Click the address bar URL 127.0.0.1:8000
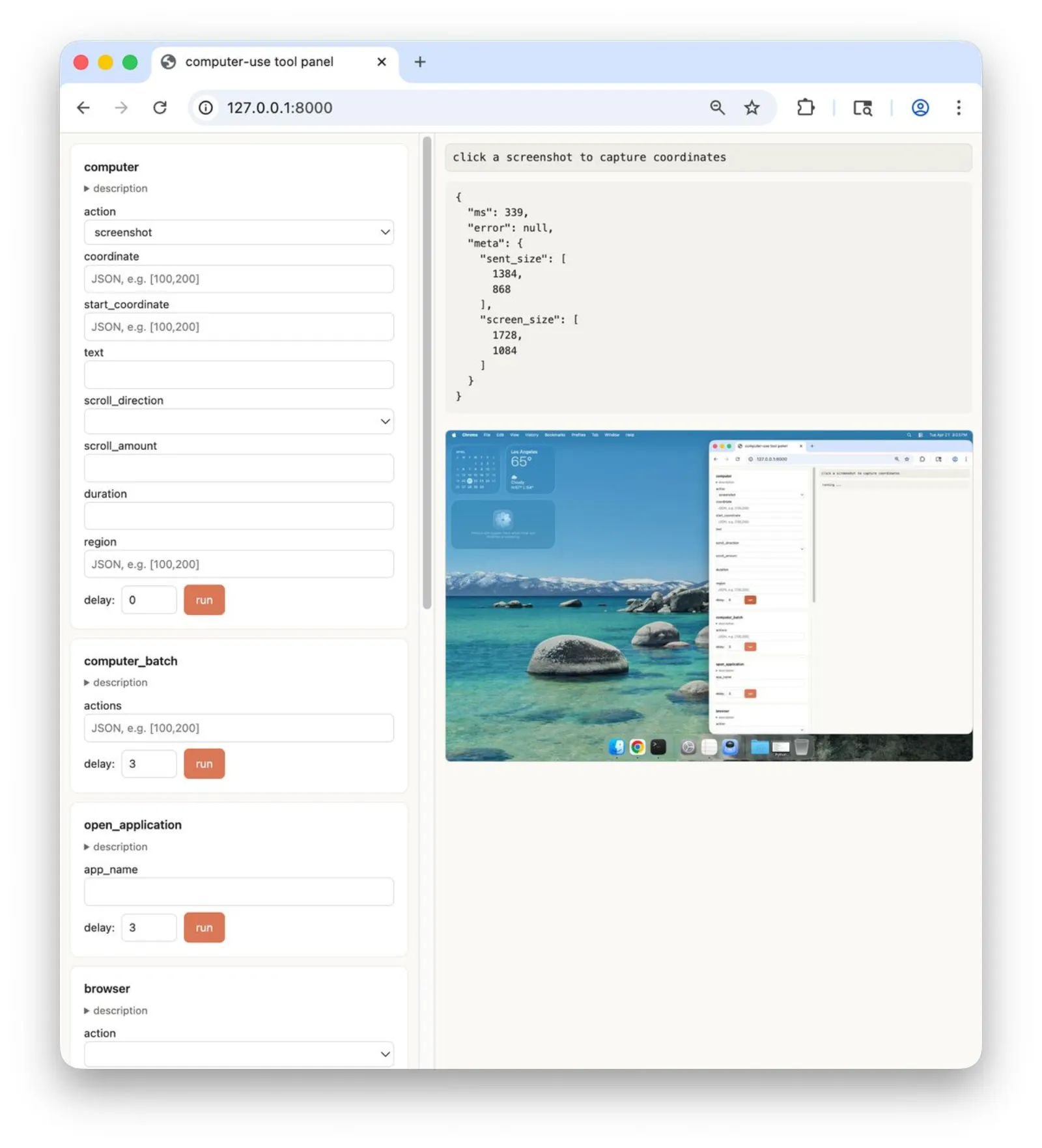This screenshot has width=1042, height=1148. [279, 107]
